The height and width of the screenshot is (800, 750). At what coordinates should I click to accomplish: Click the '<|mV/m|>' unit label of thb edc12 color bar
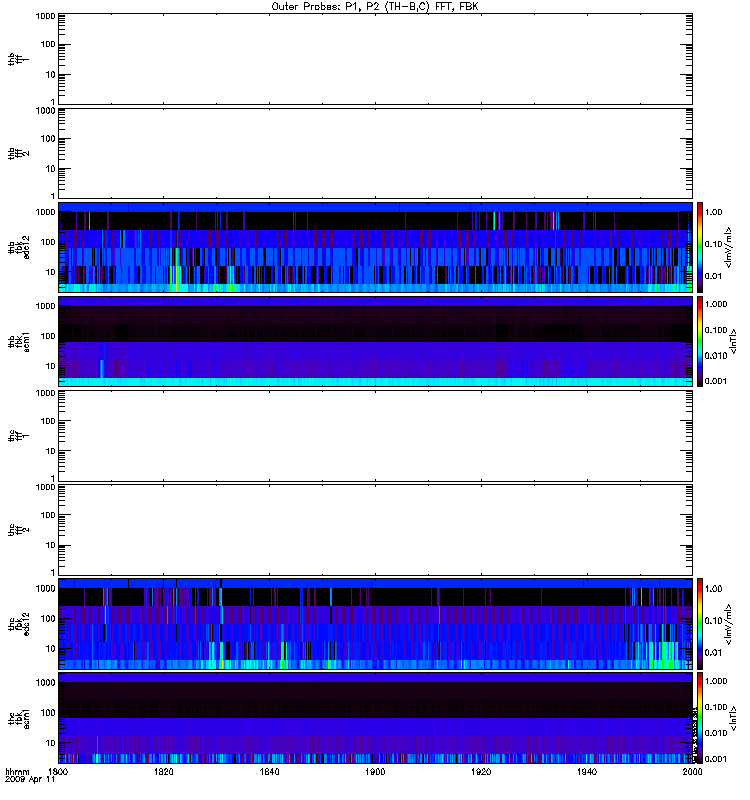[x=728, y=247]
